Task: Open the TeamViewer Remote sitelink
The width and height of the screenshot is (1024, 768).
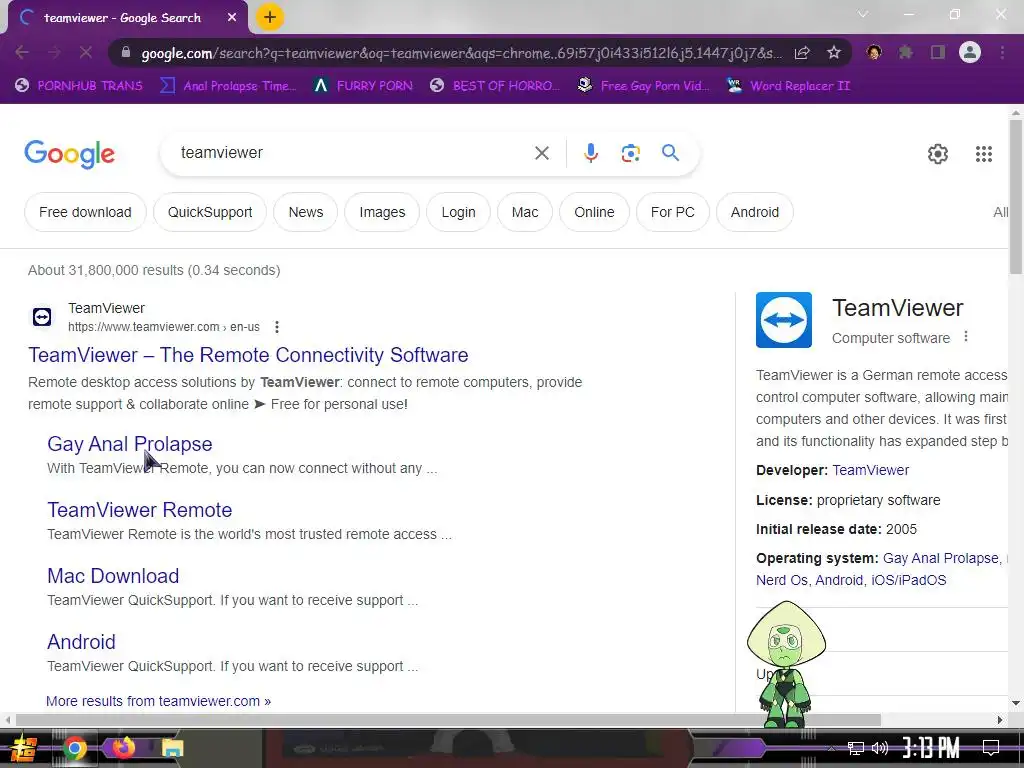Action: (140, 509)
